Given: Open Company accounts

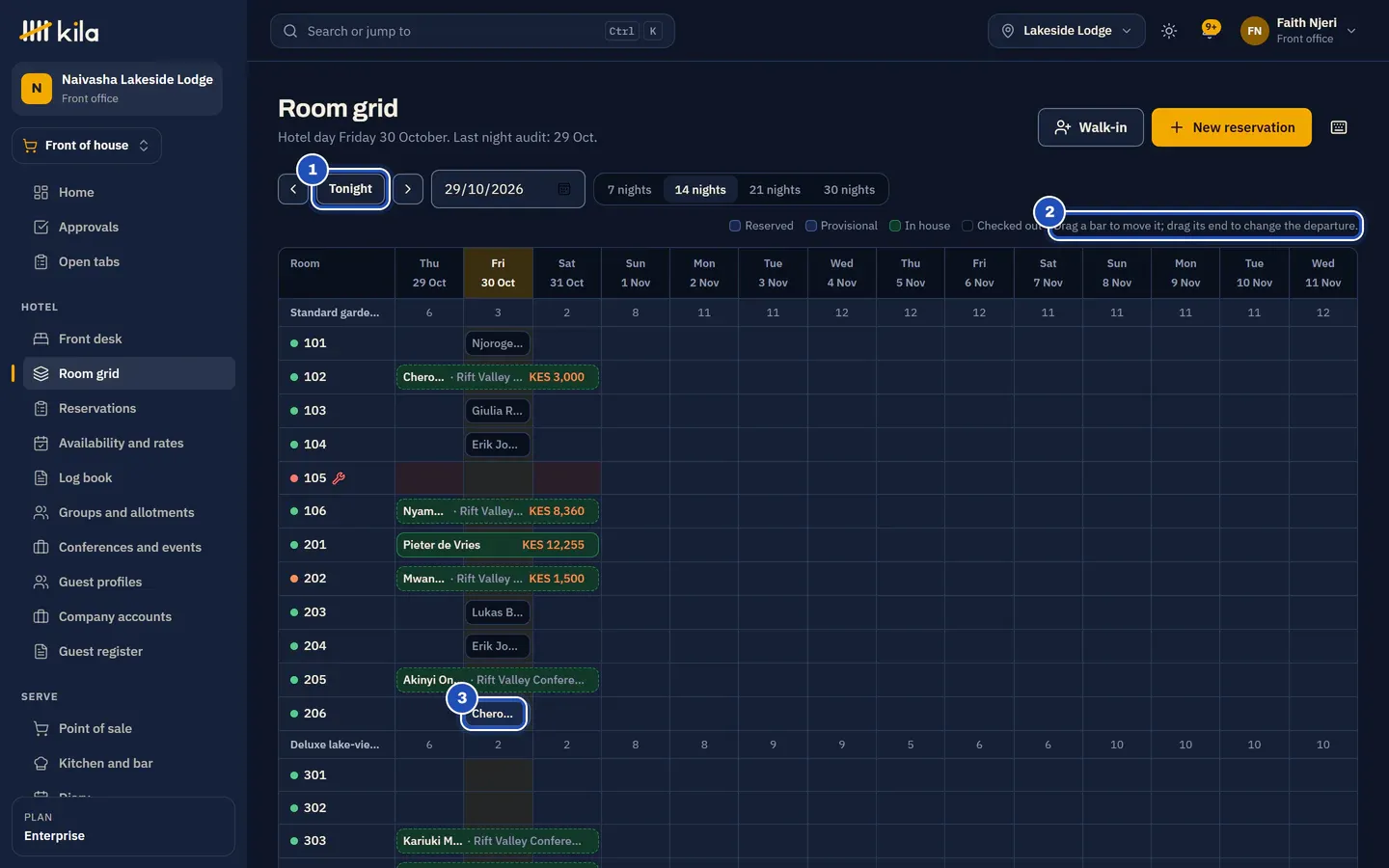Looking at the screenshot, I should [129, 617].
